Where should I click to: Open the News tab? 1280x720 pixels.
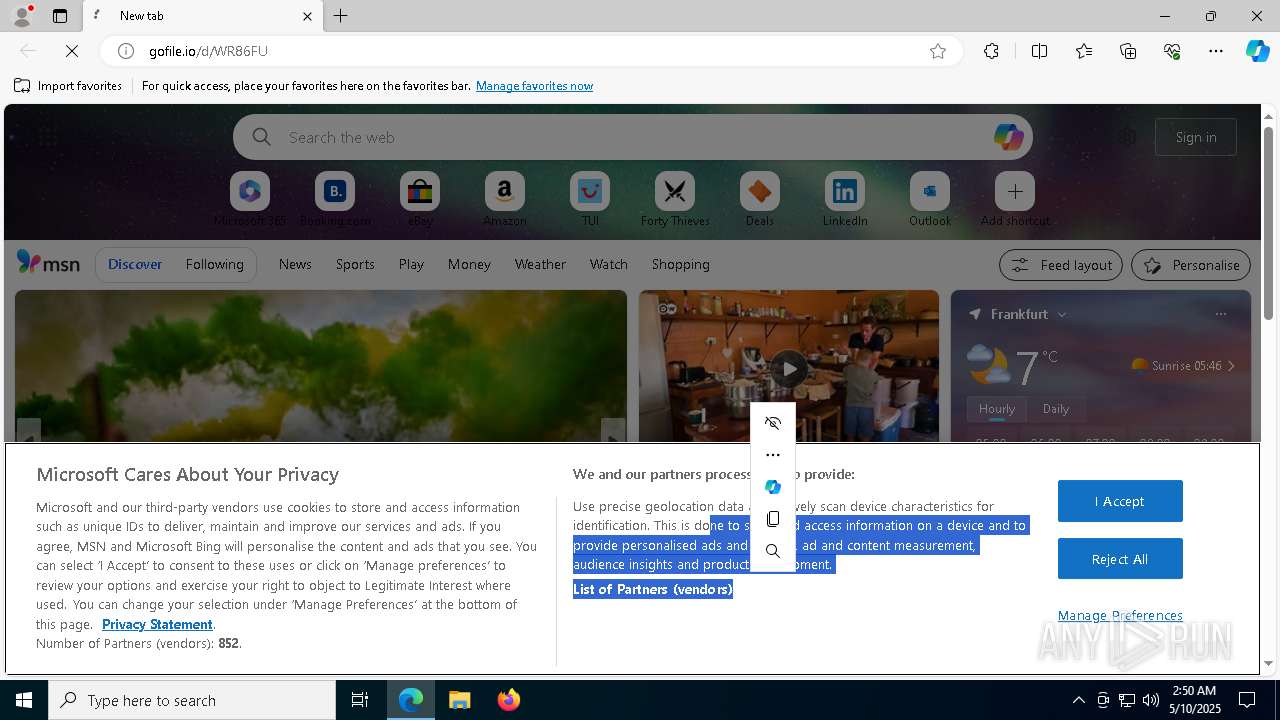(x=295, y=264)
